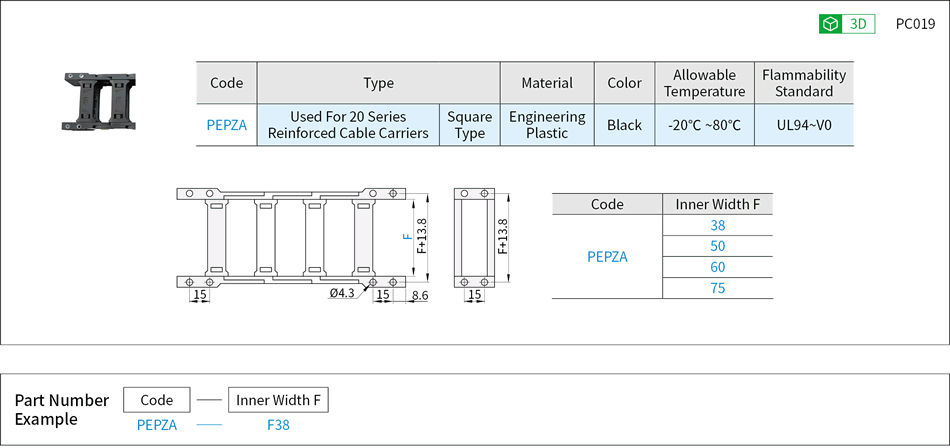Image resolution: width=950 pixels, height=448 pixels.
Task: Click the Inner Width F box in example
Action: click(278, 400)
